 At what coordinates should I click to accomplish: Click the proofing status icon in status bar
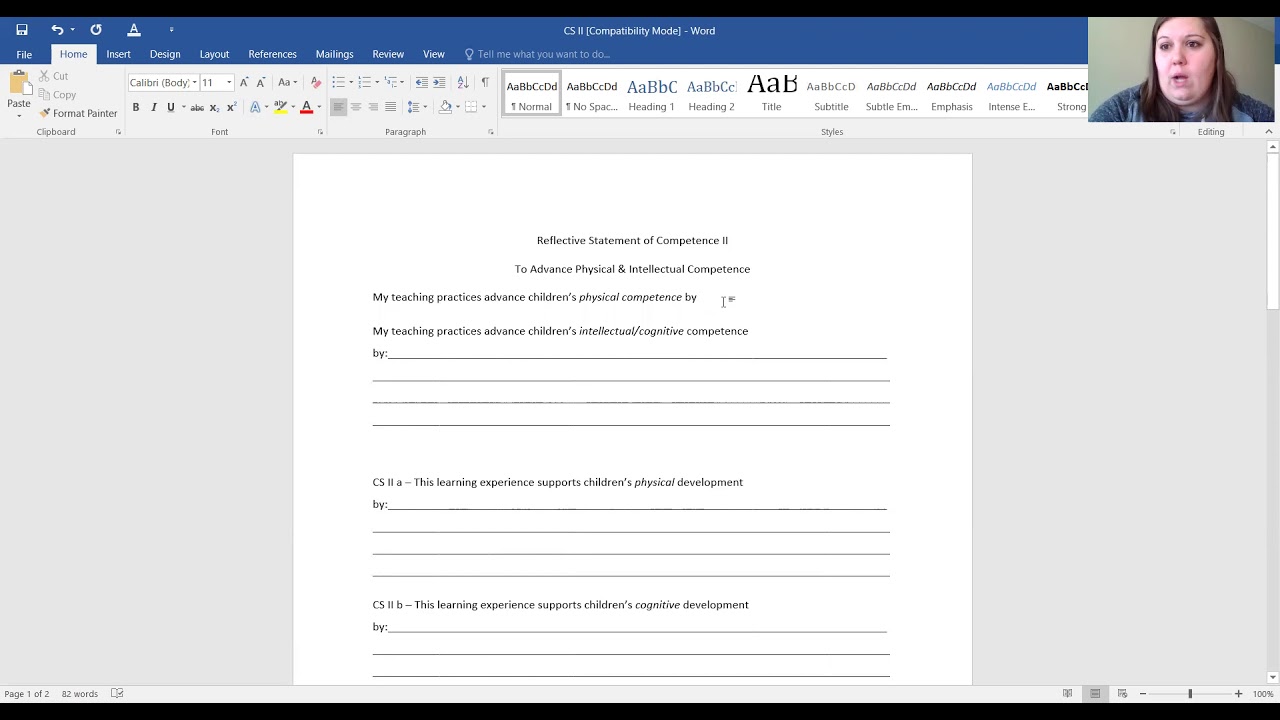click(117, 693)
